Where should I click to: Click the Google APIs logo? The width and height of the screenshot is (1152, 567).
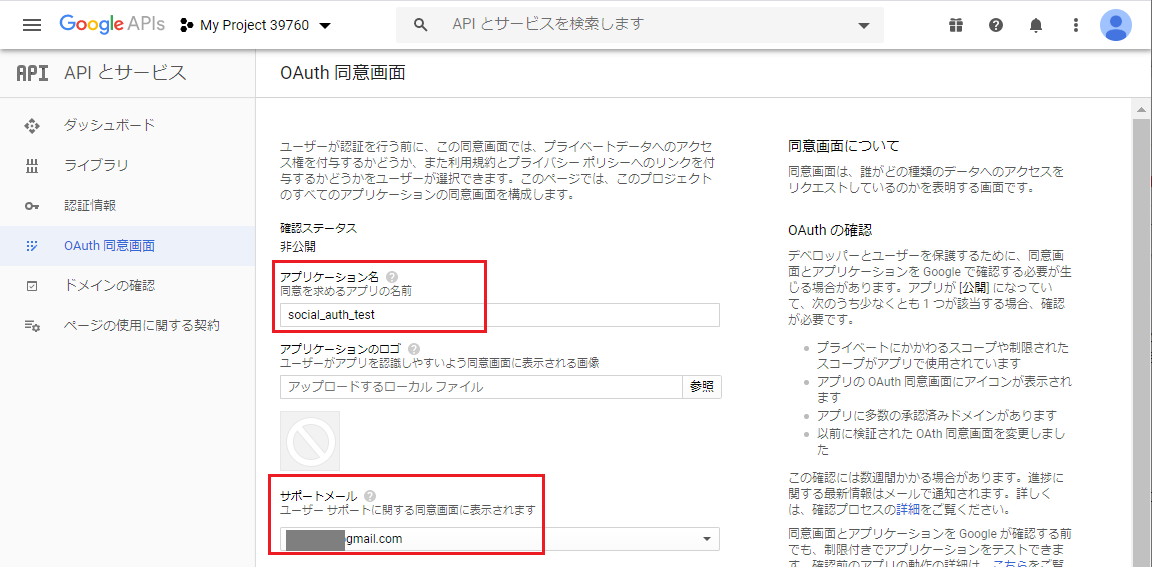(112, 25)
